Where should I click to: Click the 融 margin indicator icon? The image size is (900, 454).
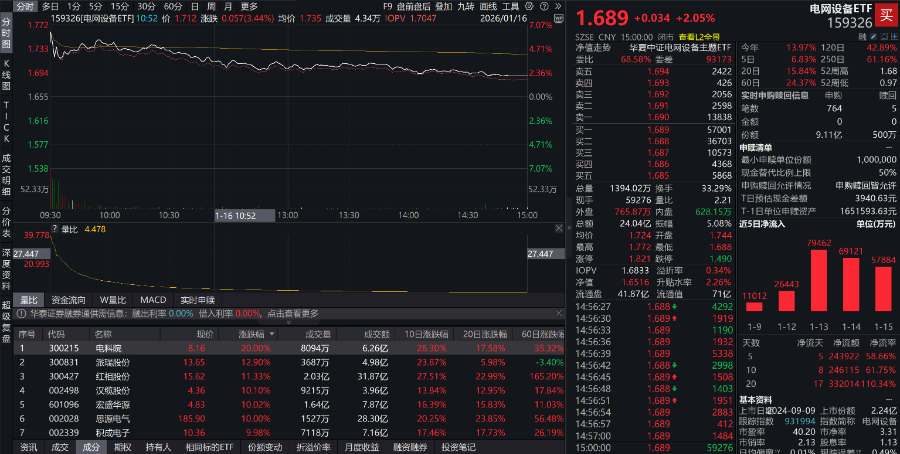click(862, 36)
